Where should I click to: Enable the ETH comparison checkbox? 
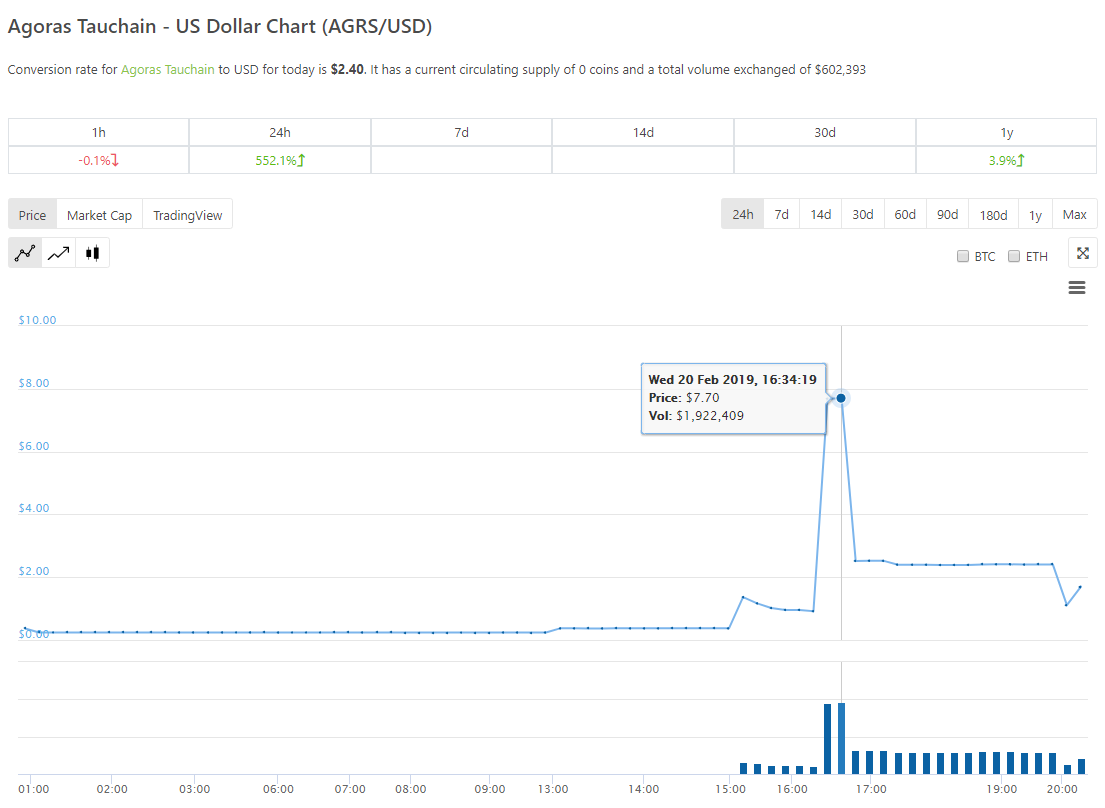(1014, 256)
